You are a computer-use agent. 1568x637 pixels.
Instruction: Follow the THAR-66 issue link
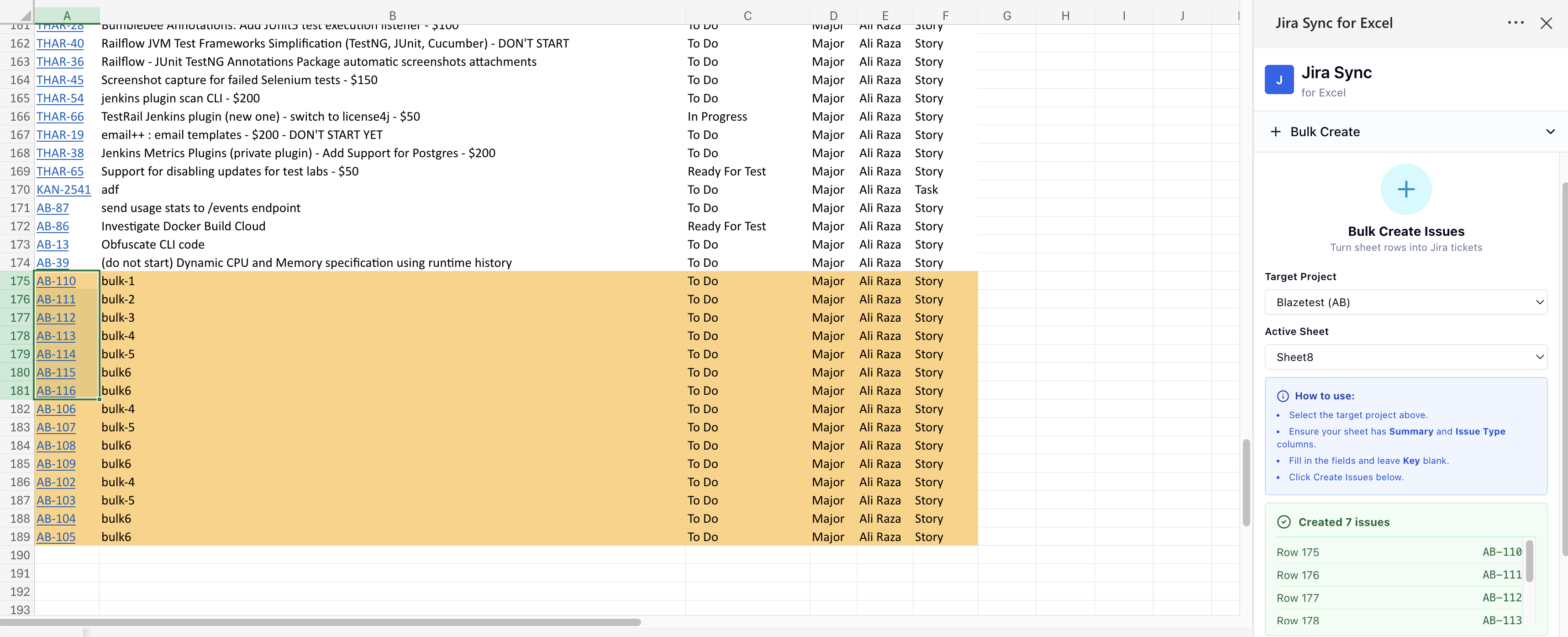point(60,117)
